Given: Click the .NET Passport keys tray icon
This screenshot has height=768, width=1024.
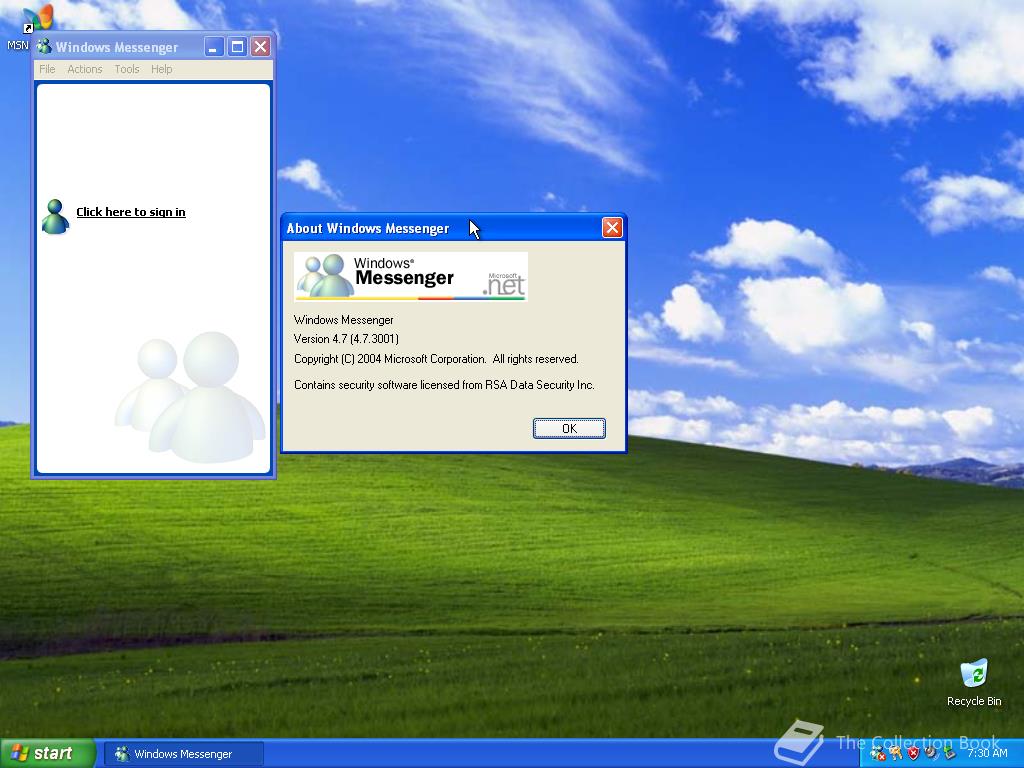Looking at the screenshot, I should click(895, 754).
